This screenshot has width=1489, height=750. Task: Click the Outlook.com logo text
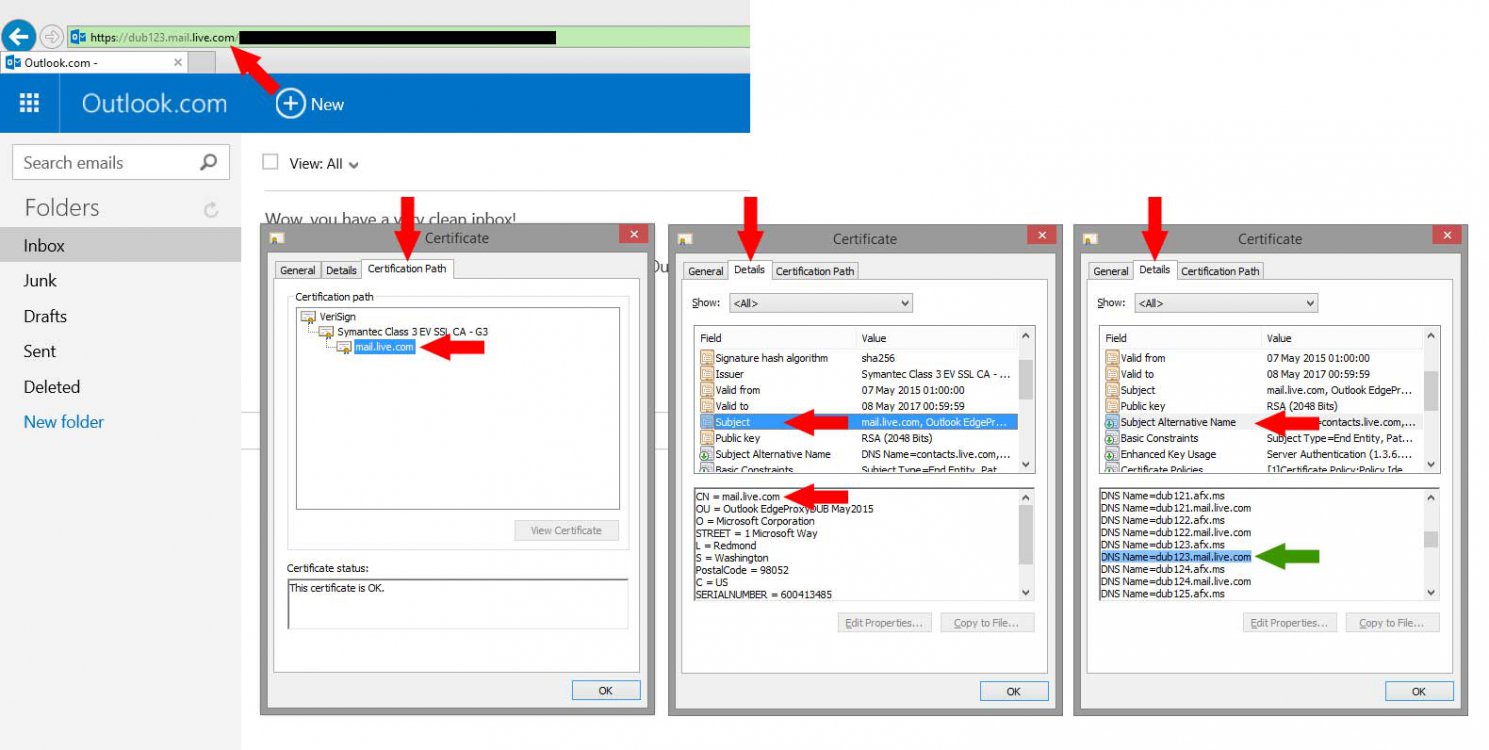154,103
